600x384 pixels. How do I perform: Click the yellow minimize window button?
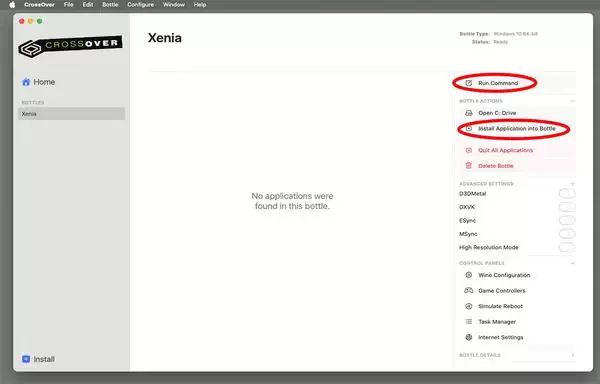[x=31, y=21]
